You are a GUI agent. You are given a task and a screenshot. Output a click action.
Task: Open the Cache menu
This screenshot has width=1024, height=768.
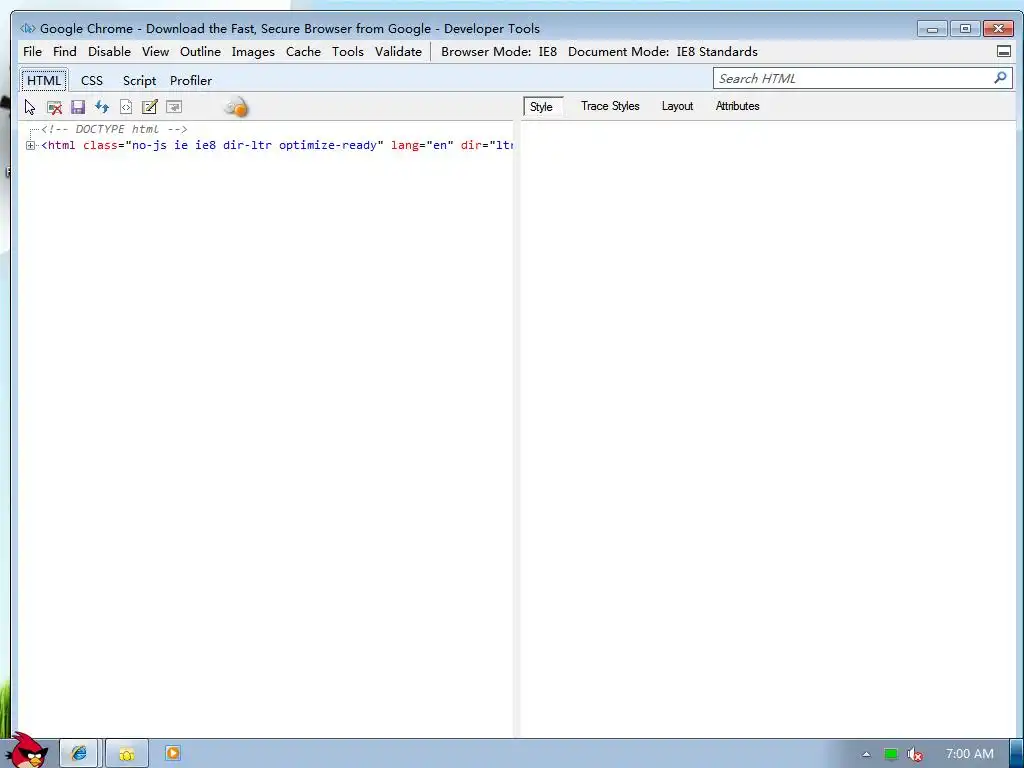point(303,52)
